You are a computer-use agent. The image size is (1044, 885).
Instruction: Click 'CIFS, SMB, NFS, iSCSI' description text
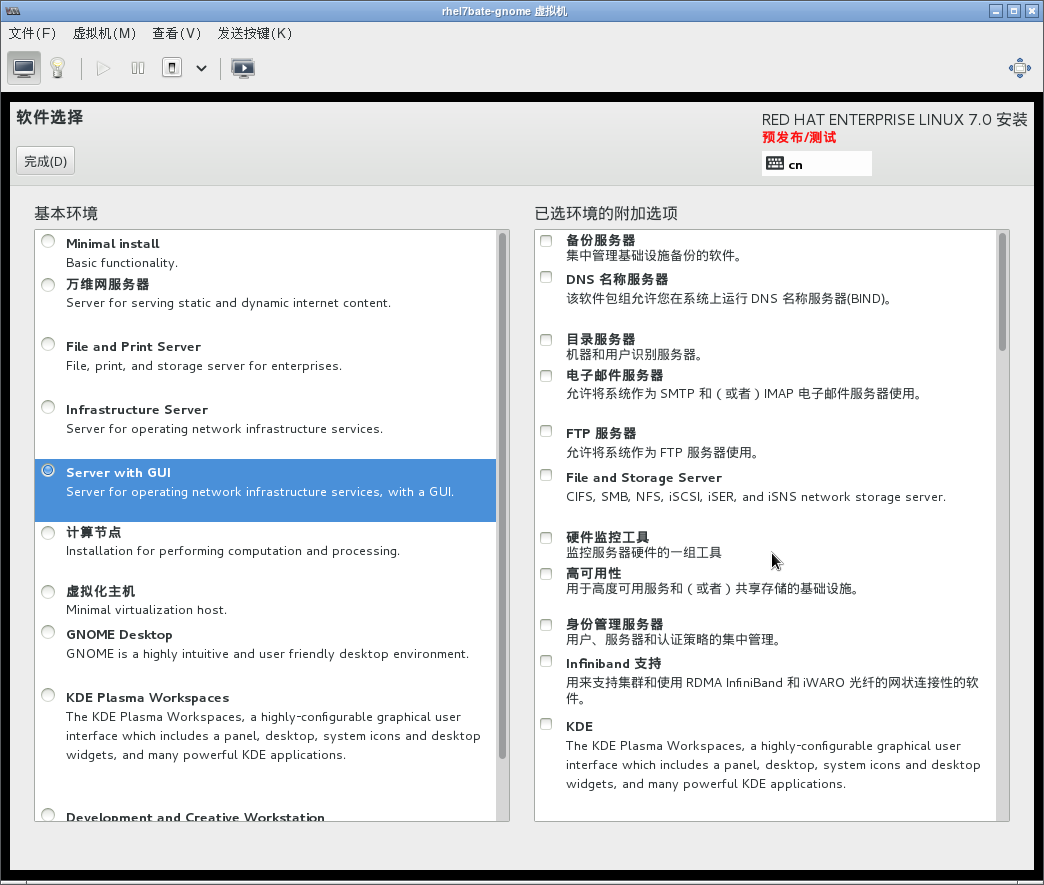pyautogui.click(x=756, y=496)
